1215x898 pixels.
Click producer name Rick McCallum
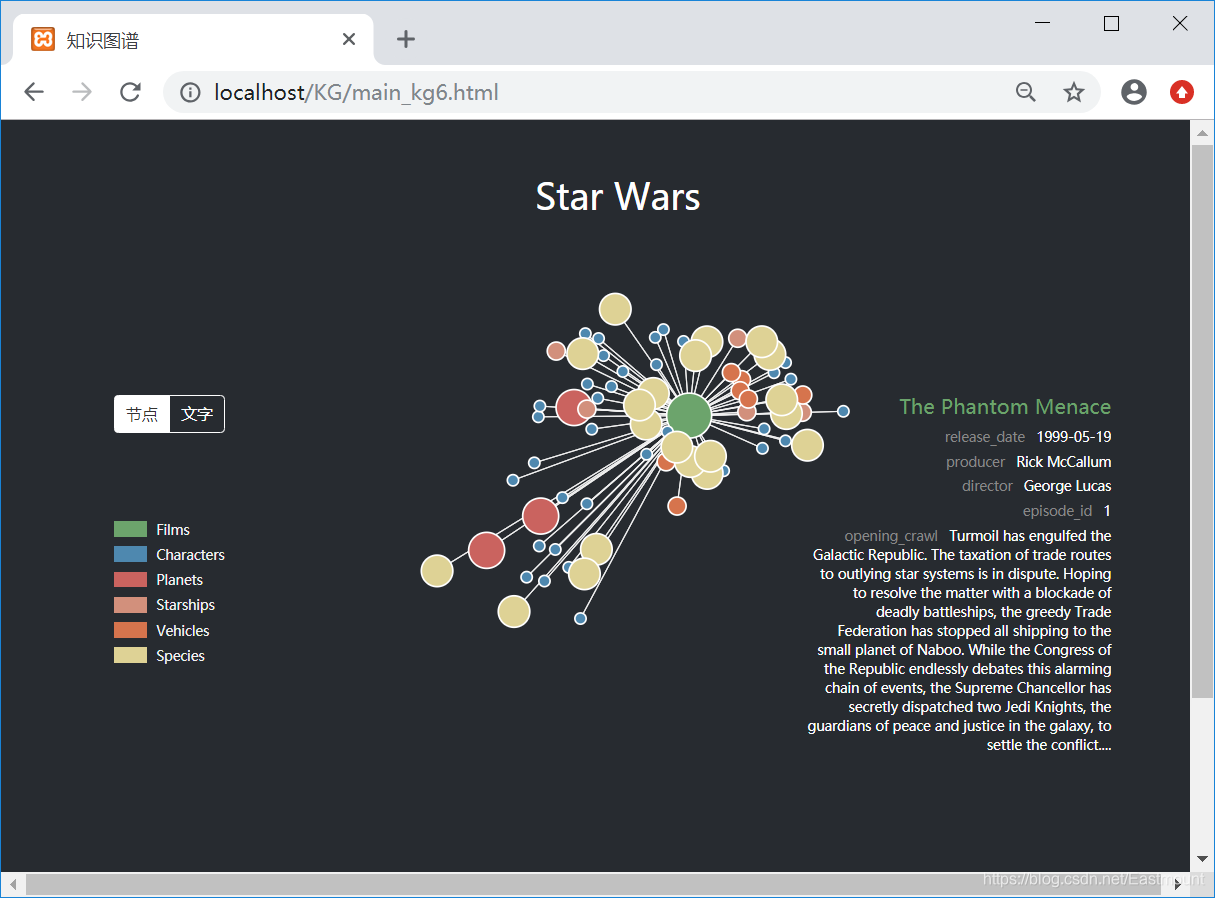click(1063, 462)
